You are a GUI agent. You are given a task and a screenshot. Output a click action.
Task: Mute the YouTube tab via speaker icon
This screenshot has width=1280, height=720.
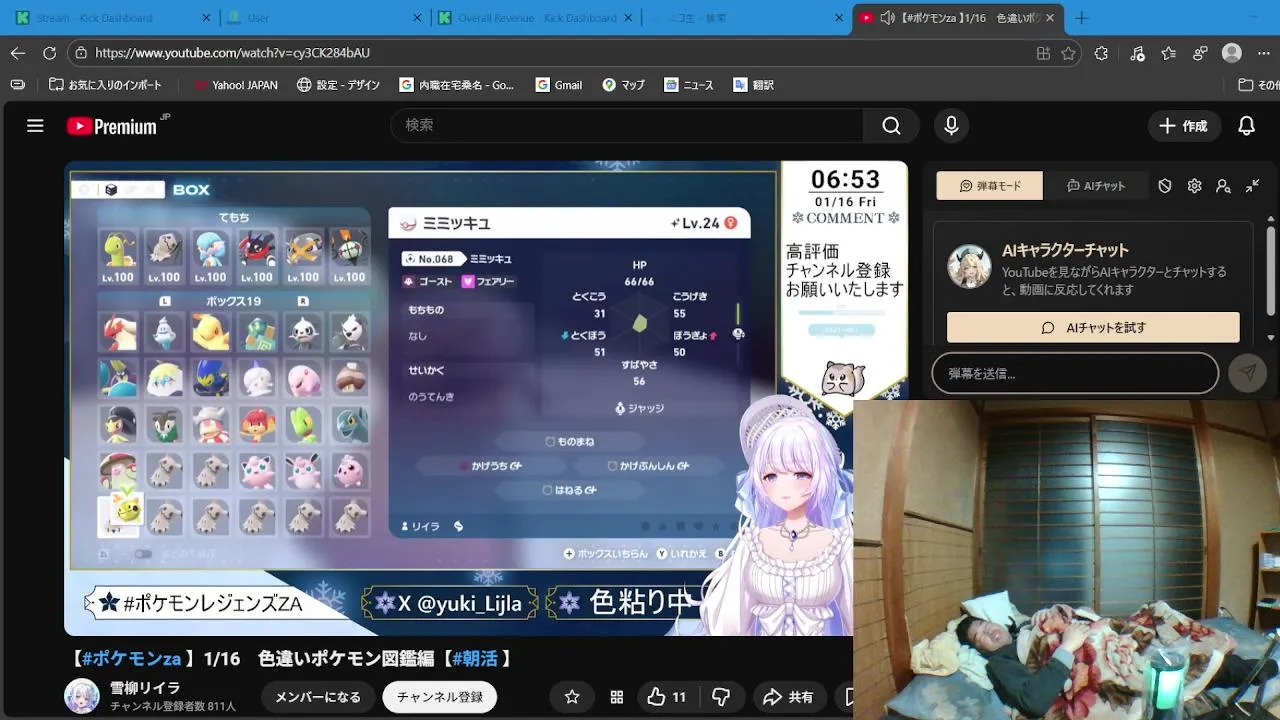click(x=887, y=18)
